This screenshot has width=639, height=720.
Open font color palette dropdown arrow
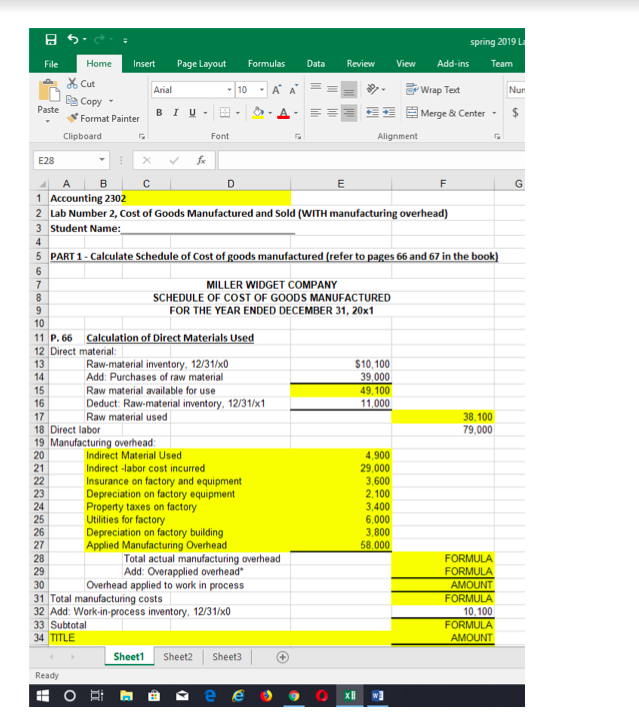pos(296,113)
